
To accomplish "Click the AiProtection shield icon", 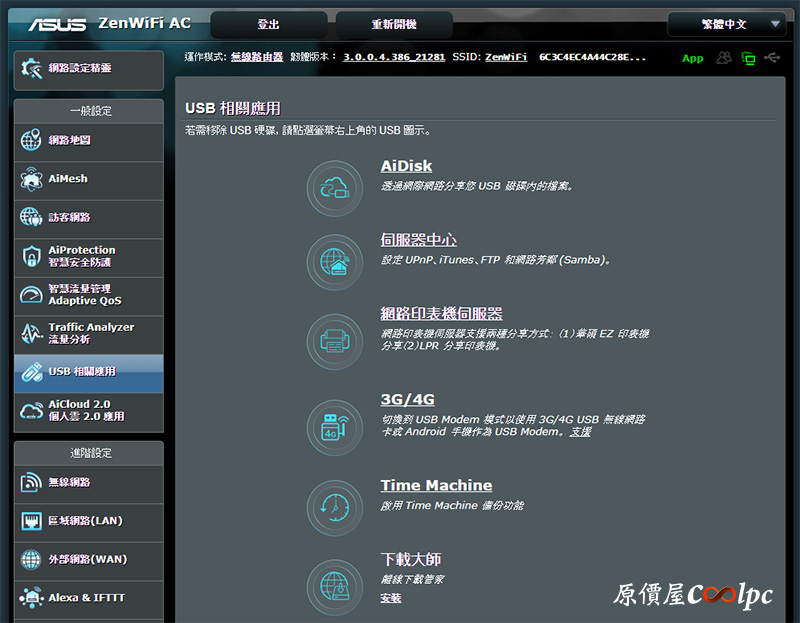I will pos(31,256).
